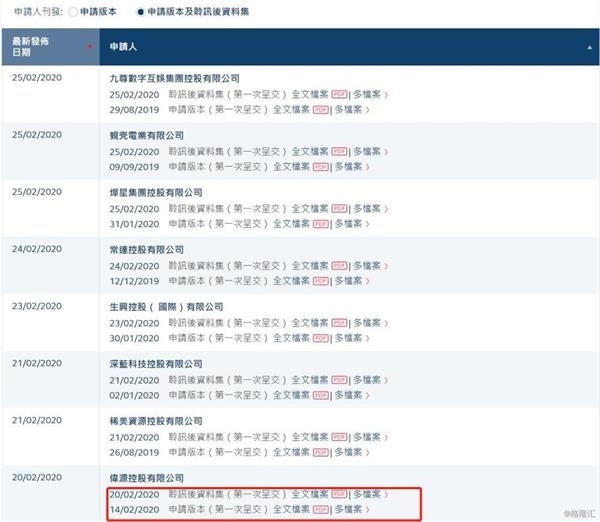Open 多檔案 for 生興控股 23/02/2020 row
The image size is (600, 522).
367,323
